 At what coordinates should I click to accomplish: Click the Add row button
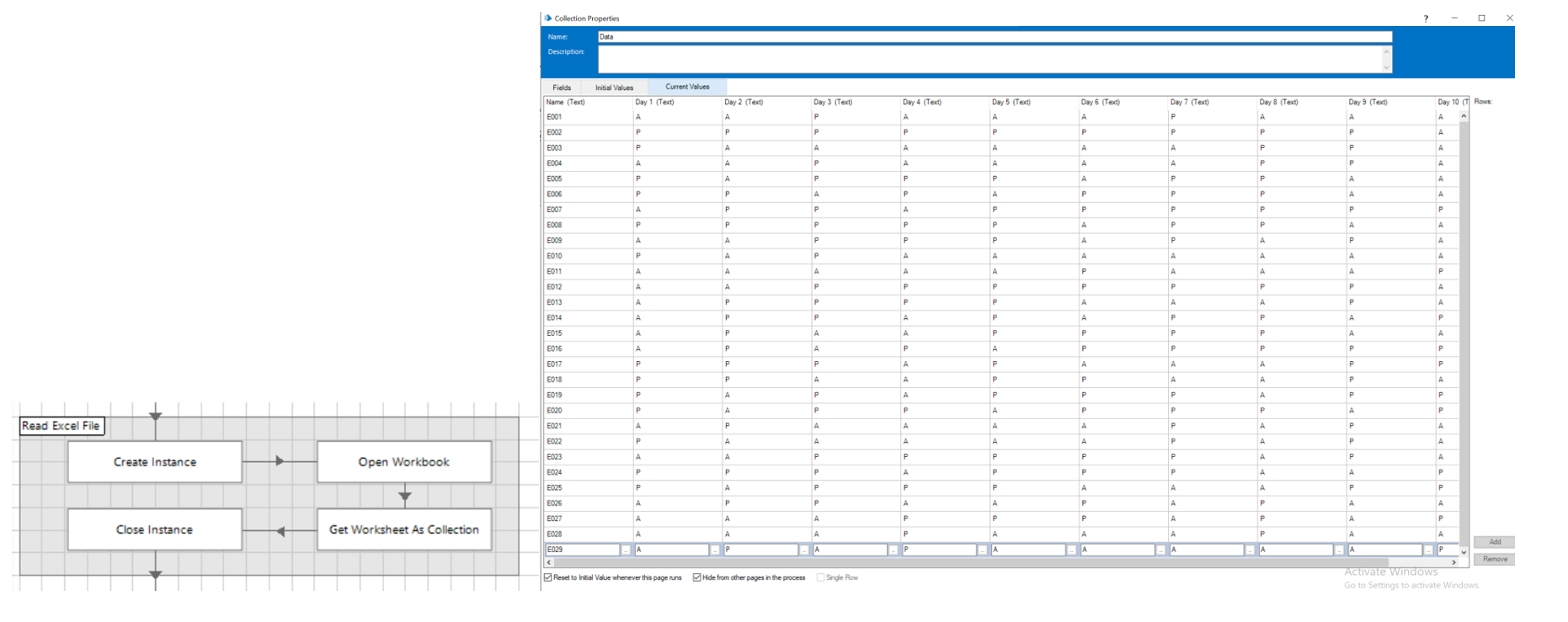click(x=1495, y=542)
